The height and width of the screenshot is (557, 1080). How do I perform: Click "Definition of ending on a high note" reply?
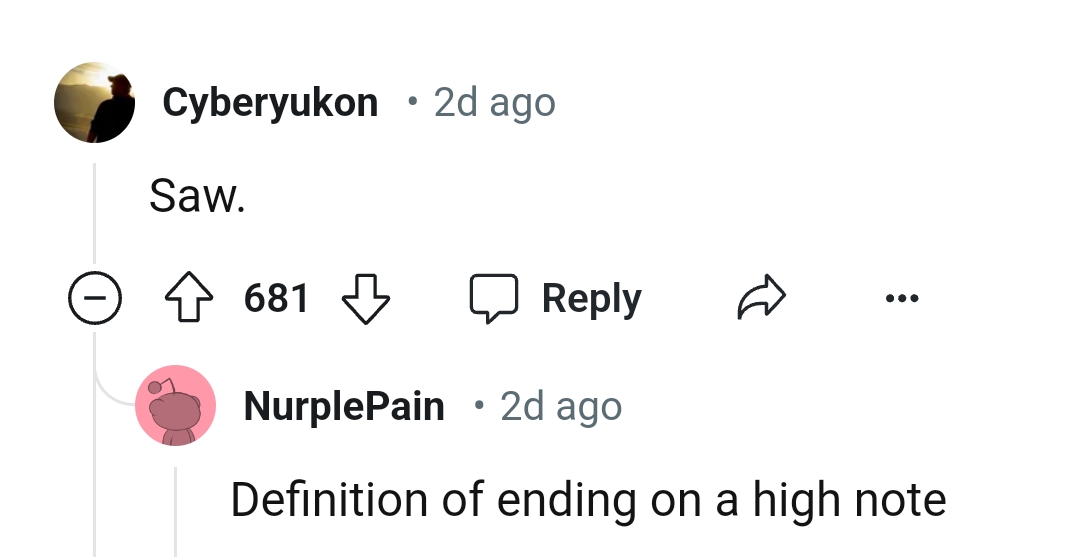point(588,499)
